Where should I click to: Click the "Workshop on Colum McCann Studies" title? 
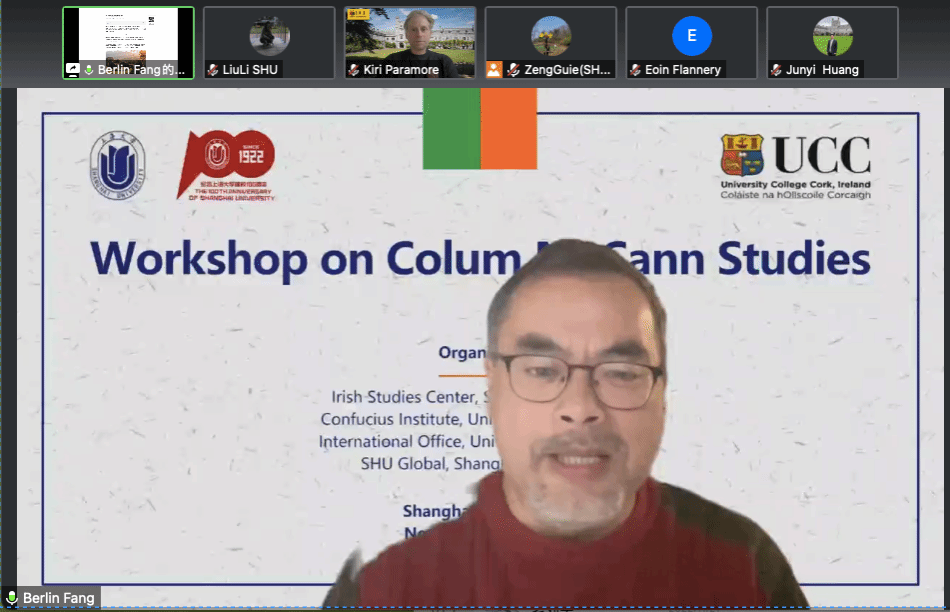point(480,258)
